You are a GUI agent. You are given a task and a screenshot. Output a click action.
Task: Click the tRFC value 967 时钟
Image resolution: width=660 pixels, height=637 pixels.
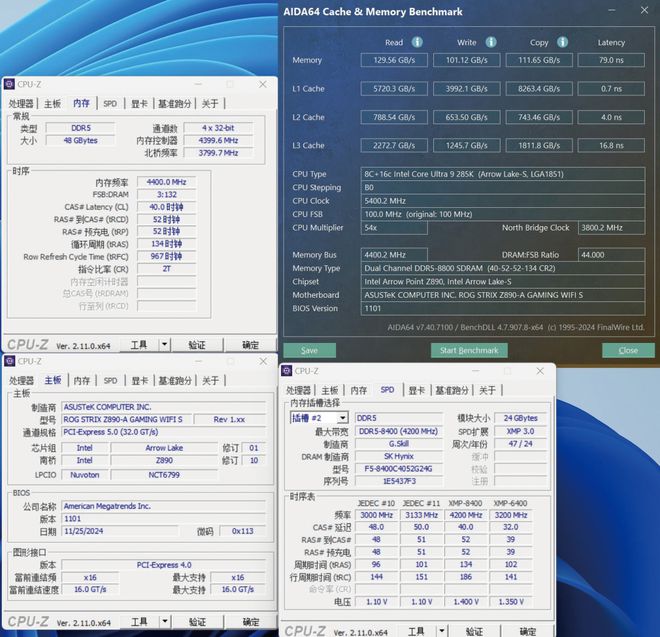[x=166, y=256]
